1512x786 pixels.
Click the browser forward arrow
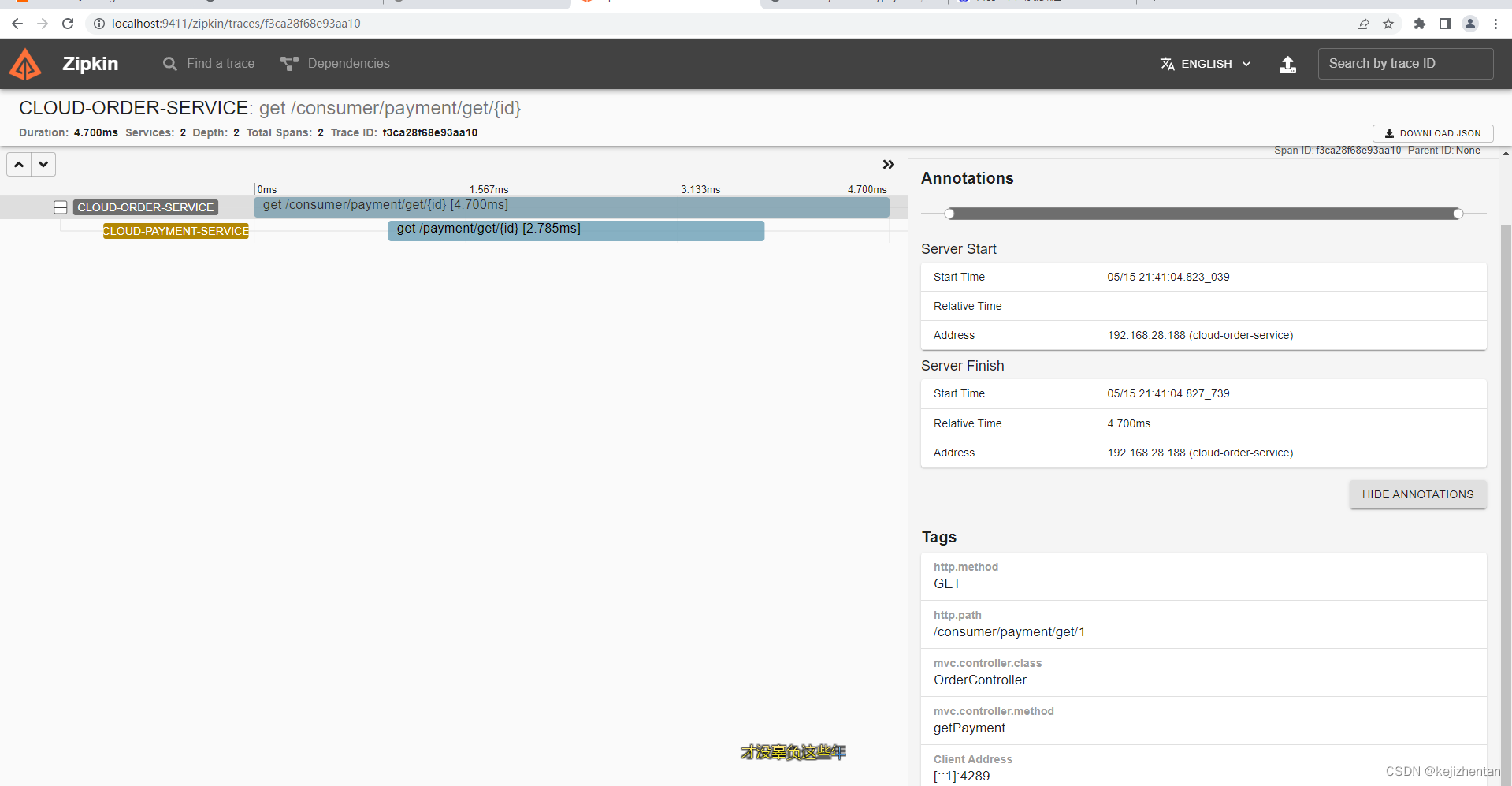tap(43, 24)
